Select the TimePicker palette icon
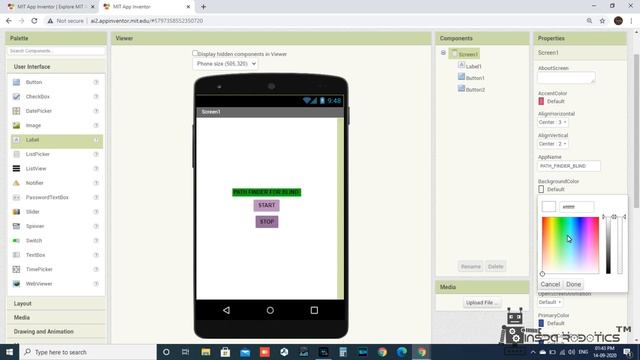Viewport: 640px width, 360px height. [x=16, y=269]
